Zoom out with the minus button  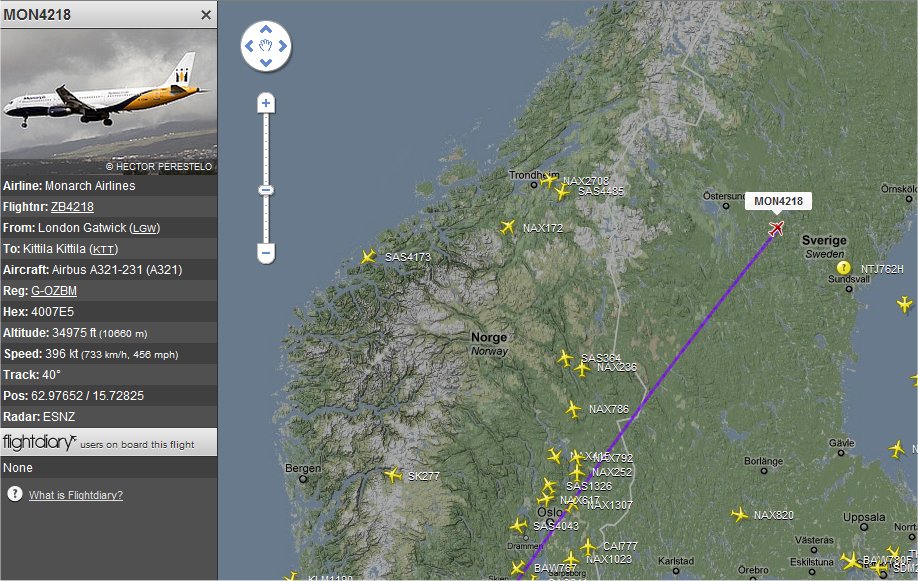pos(266,254)
